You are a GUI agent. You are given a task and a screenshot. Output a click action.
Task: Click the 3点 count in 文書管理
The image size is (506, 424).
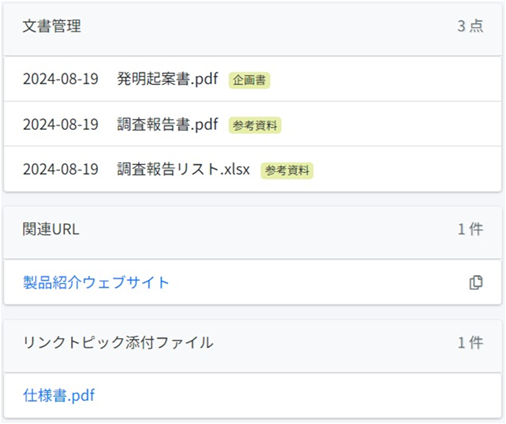coord(470,26)
